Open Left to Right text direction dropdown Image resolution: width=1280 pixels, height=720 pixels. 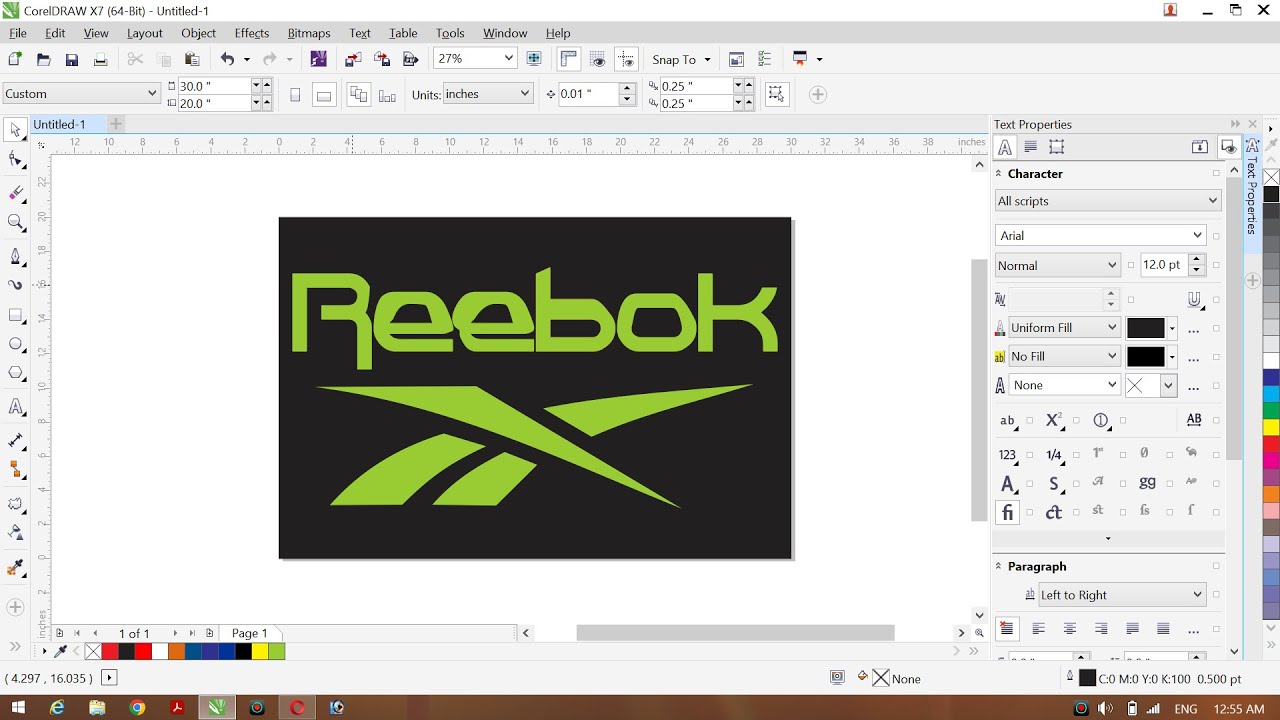(x=1121, y=595)
